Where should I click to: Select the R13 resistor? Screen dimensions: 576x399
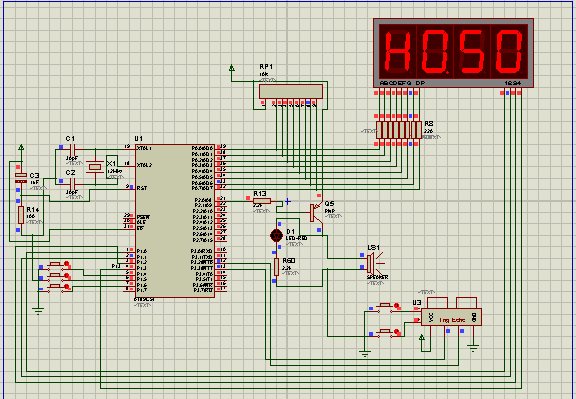pyautogui.click(x=262, y=201)
